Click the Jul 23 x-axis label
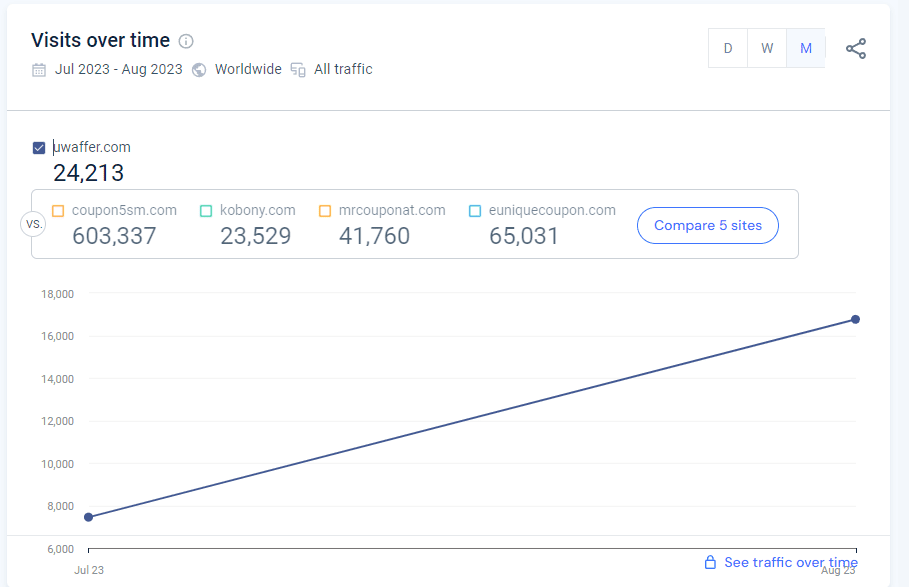This screenshot has height=587, width=909. [89, 570]
